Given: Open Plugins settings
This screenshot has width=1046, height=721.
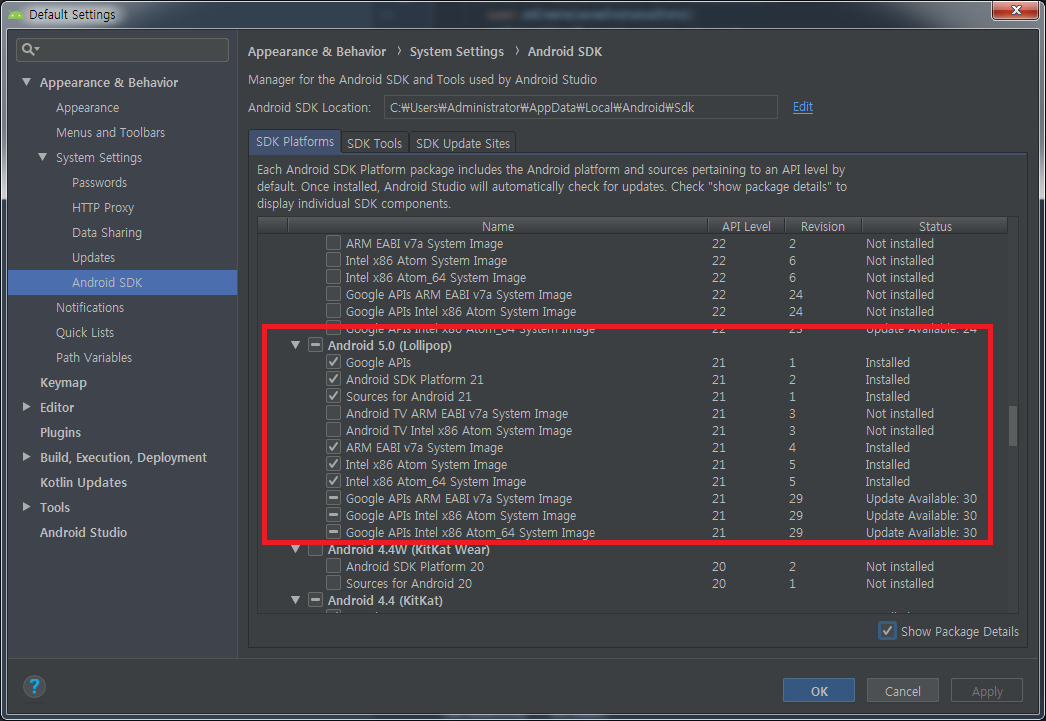Looking at the screenshot, I should tap(60, 432).
